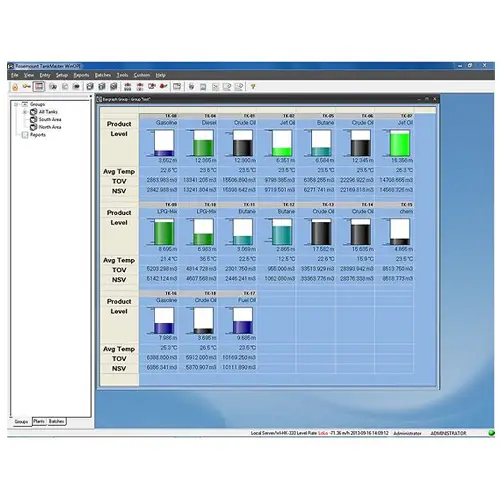
Task: Open the Batches menu
Action: [103, 75]
